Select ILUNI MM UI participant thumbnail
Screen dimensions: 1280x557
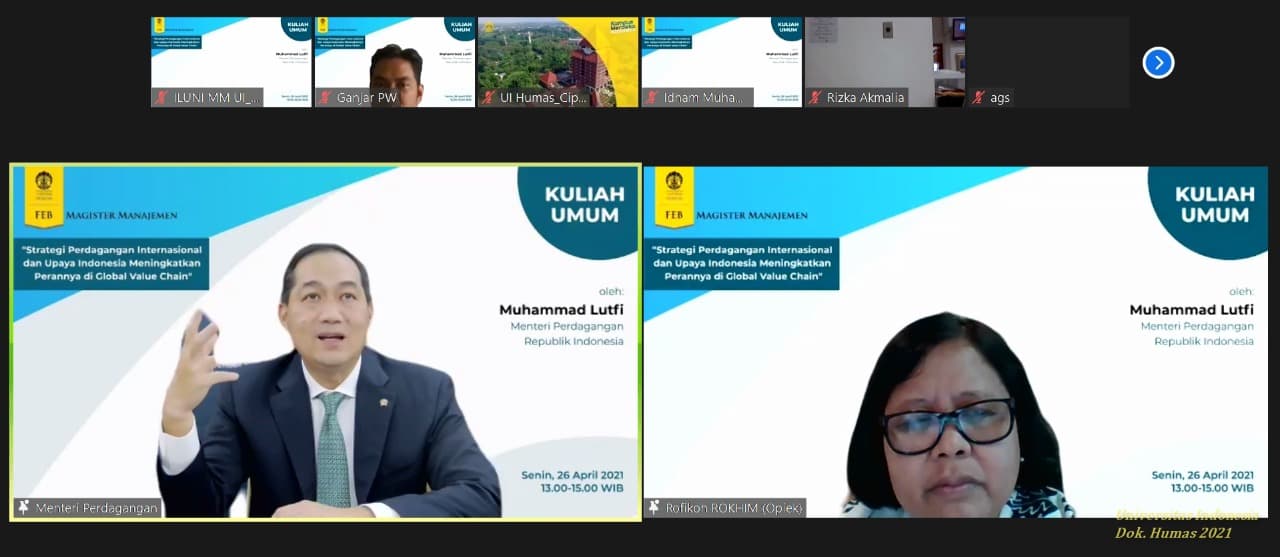(x=231, y=62)
